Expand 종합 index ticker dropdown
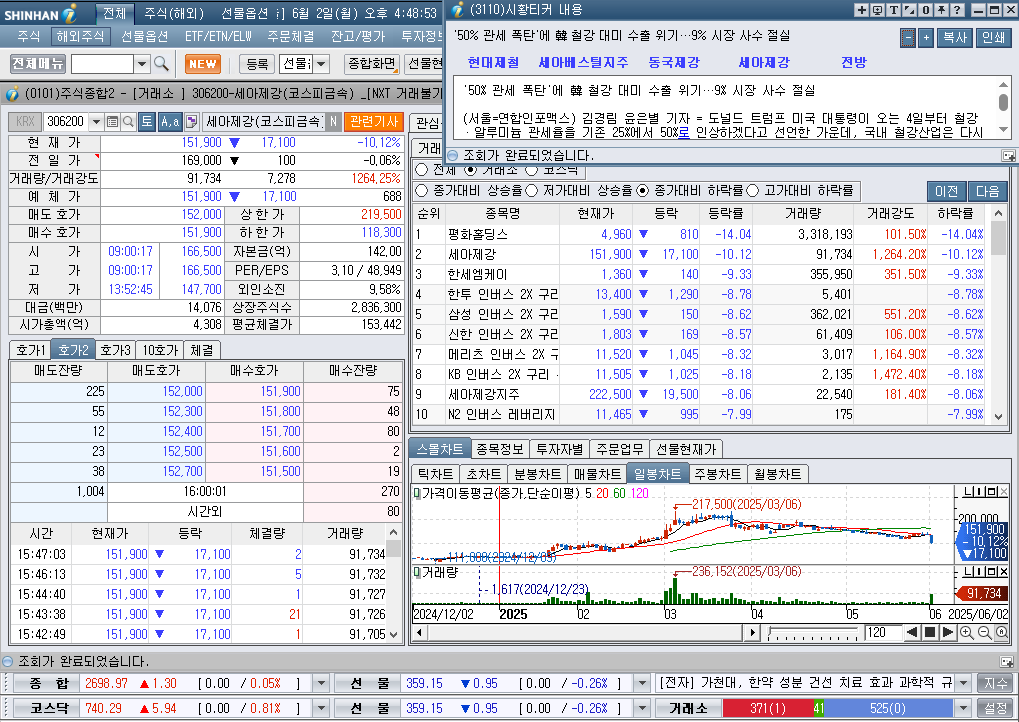This screenshot has width=1019, height=722. pos(321,683)
